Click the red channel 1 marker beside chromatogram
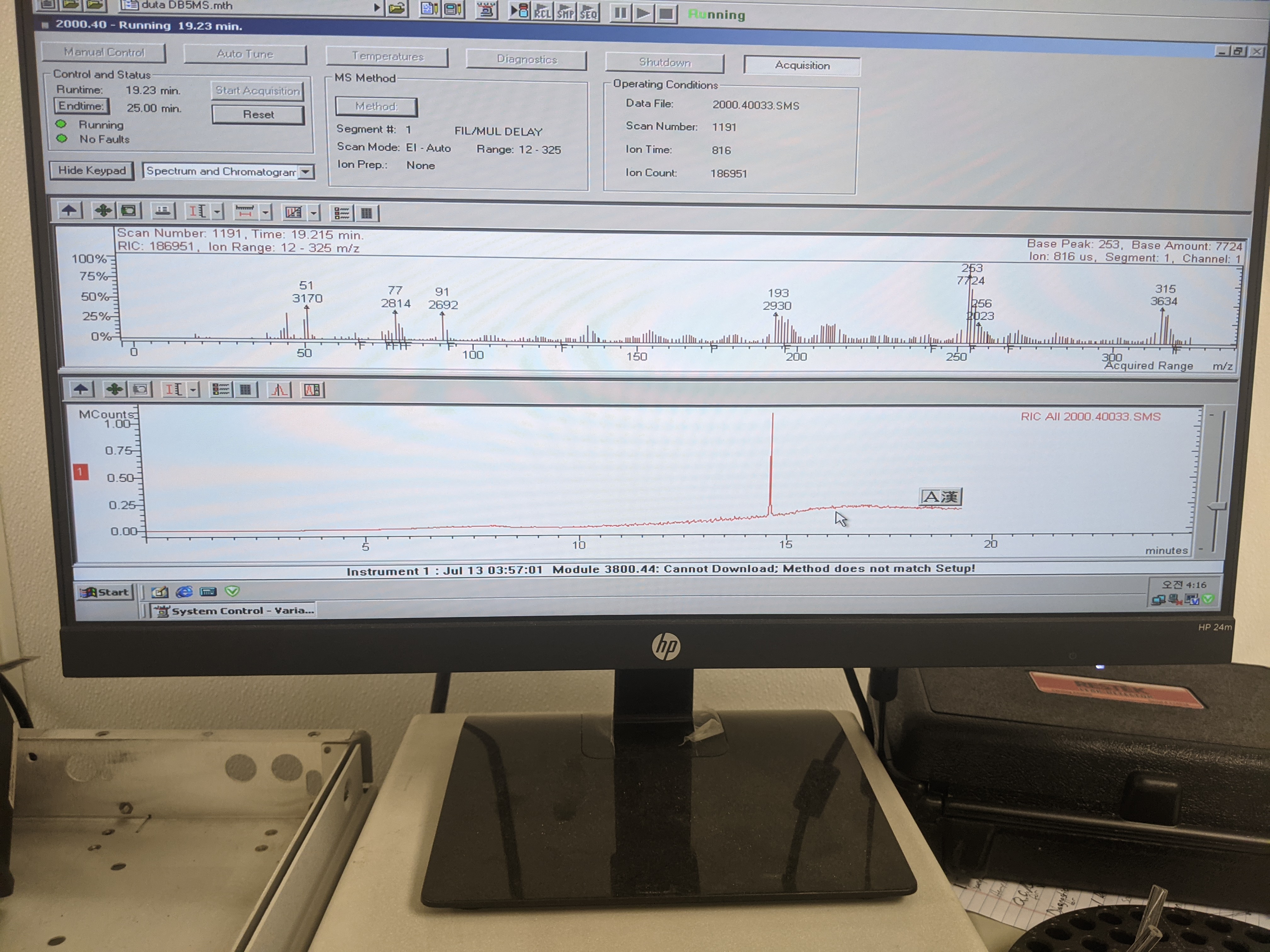1270x952 pixels. (81, 472)
